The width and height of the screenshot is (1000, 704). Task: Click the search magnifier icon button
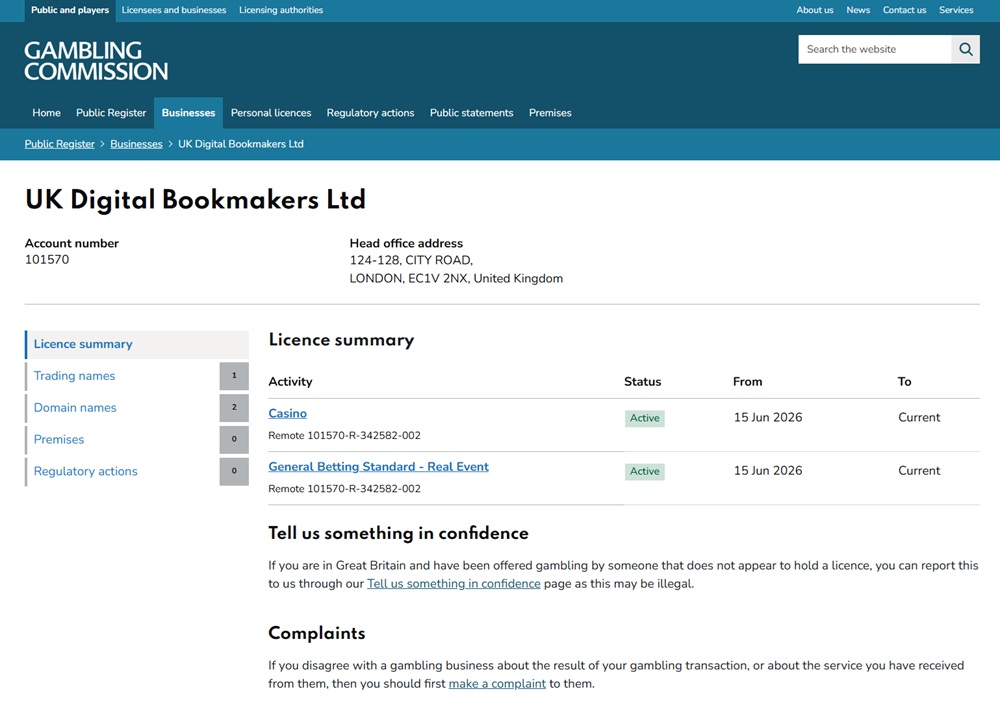click(x=966, y=49)
